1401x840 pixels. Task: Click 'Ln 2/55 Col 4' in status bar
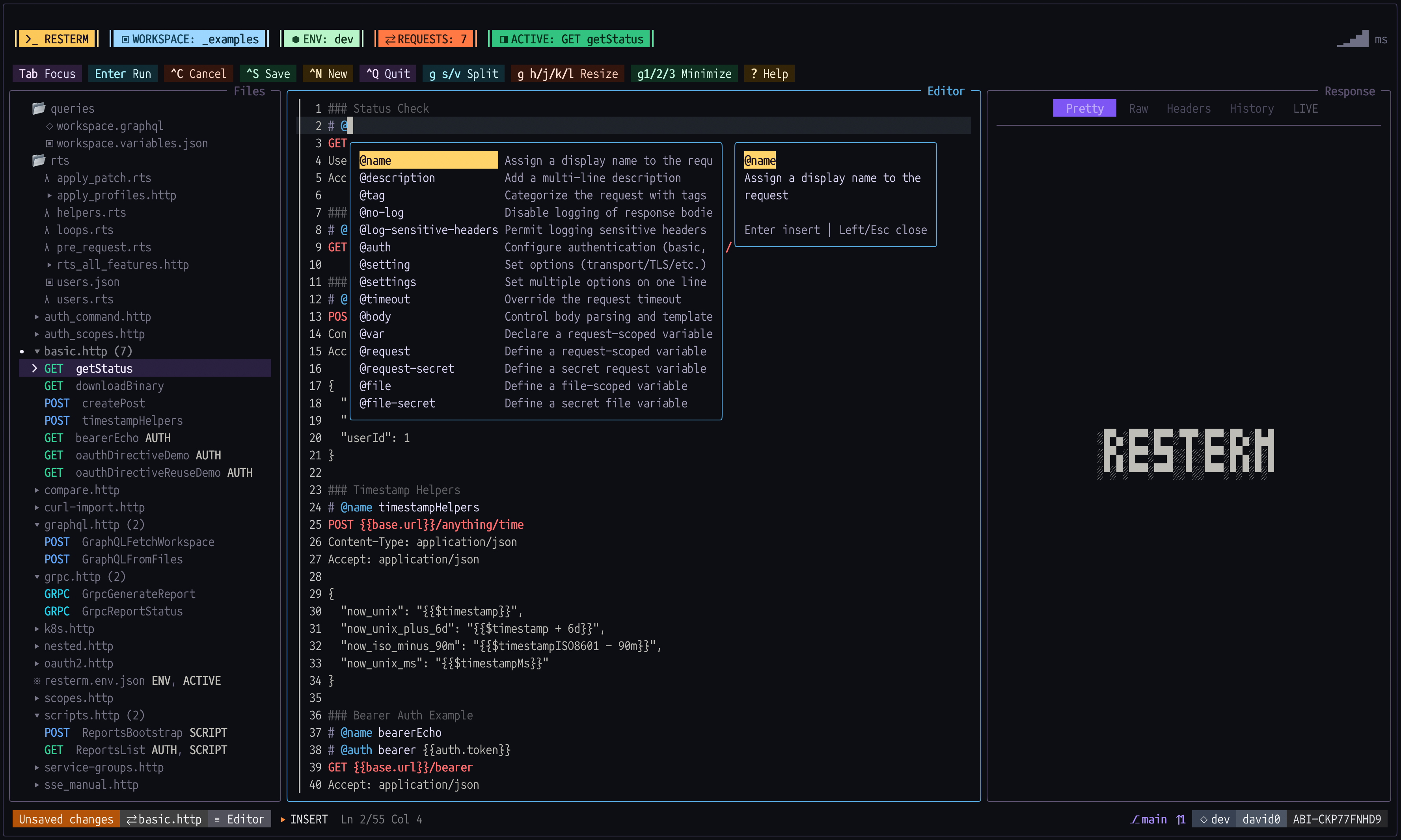(x=381, y=819)
